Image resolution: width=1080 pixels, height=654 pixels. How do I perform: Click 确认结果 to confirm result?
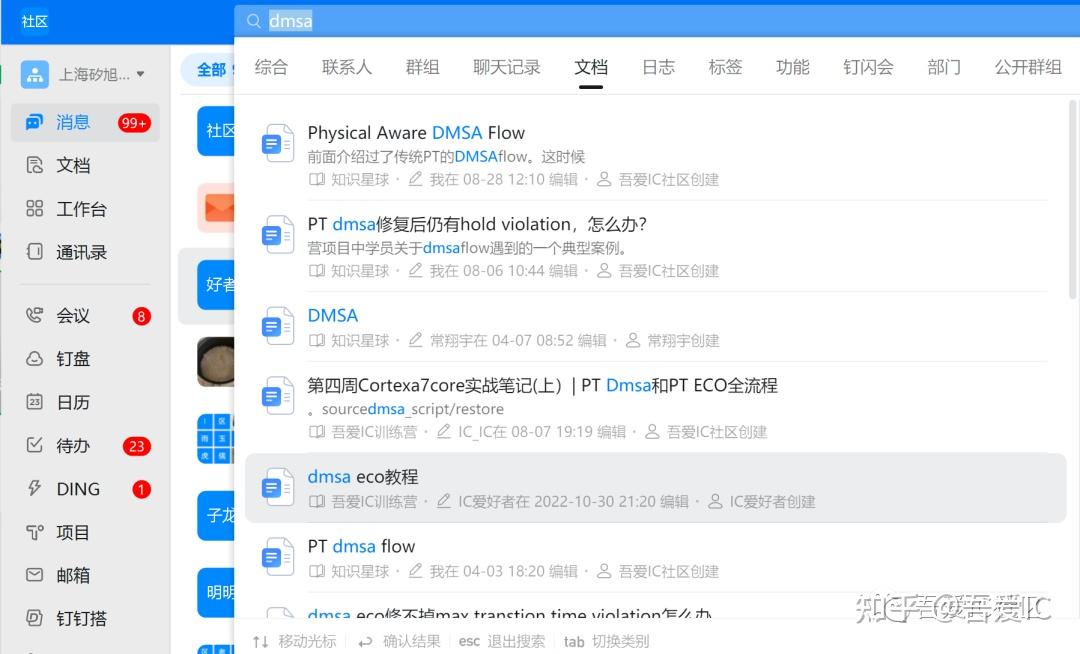tap(412, 641)
